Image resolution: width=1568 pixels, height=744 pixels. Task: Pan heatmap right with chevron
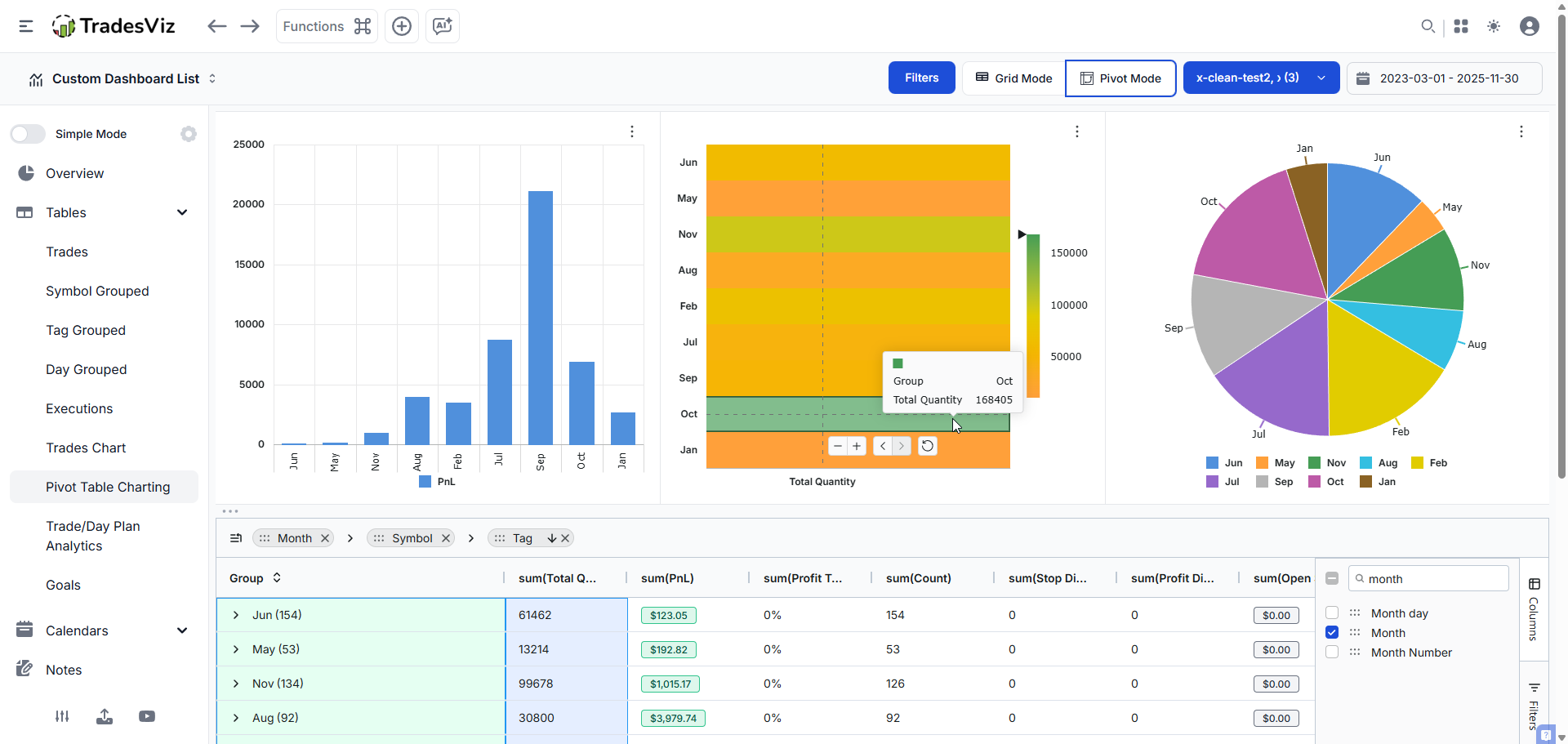click(x=902, y=446)
